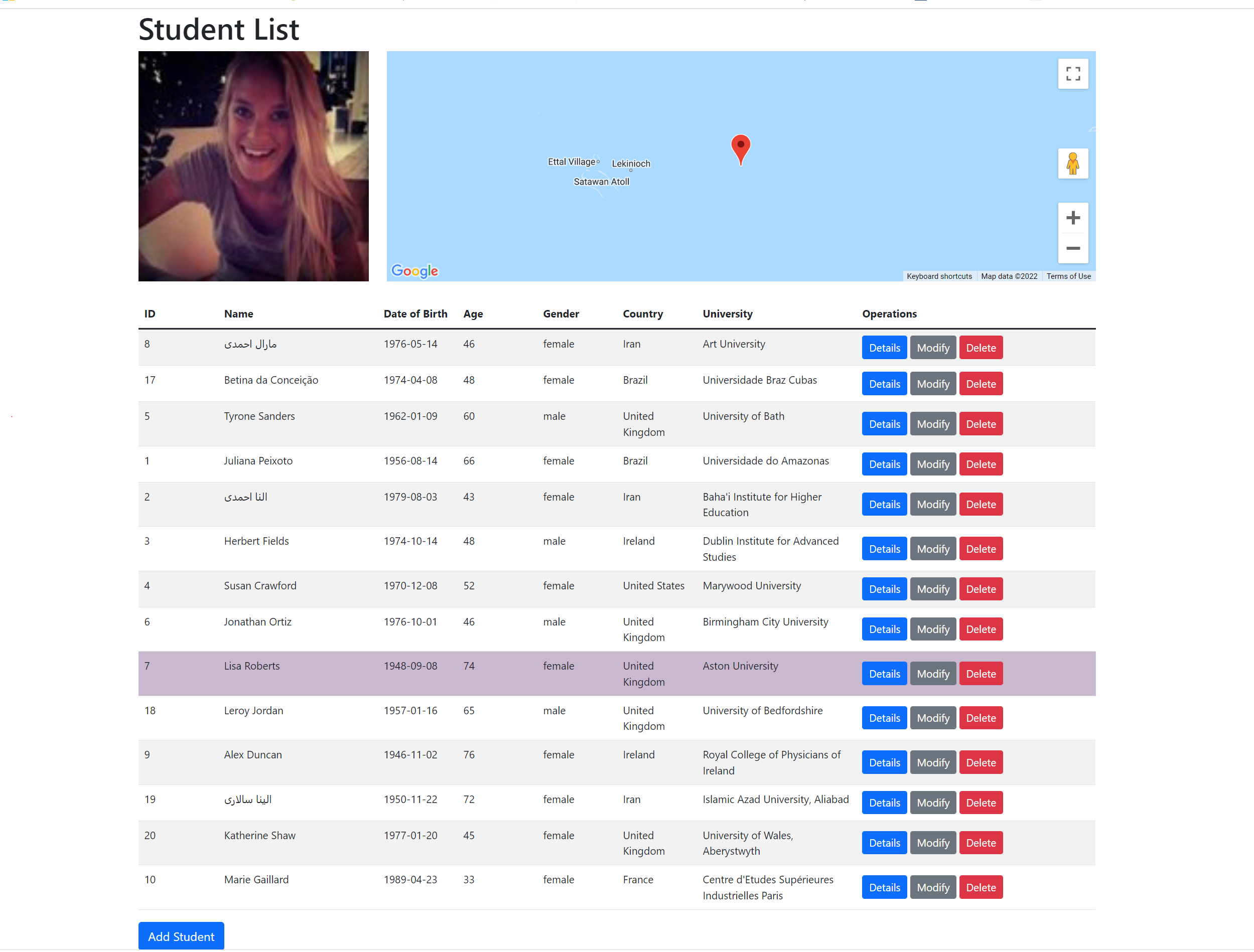This screenshot has width=1254, height=952.
Task: Select the Street View pegman icon
Action: tap(1073, 163)
